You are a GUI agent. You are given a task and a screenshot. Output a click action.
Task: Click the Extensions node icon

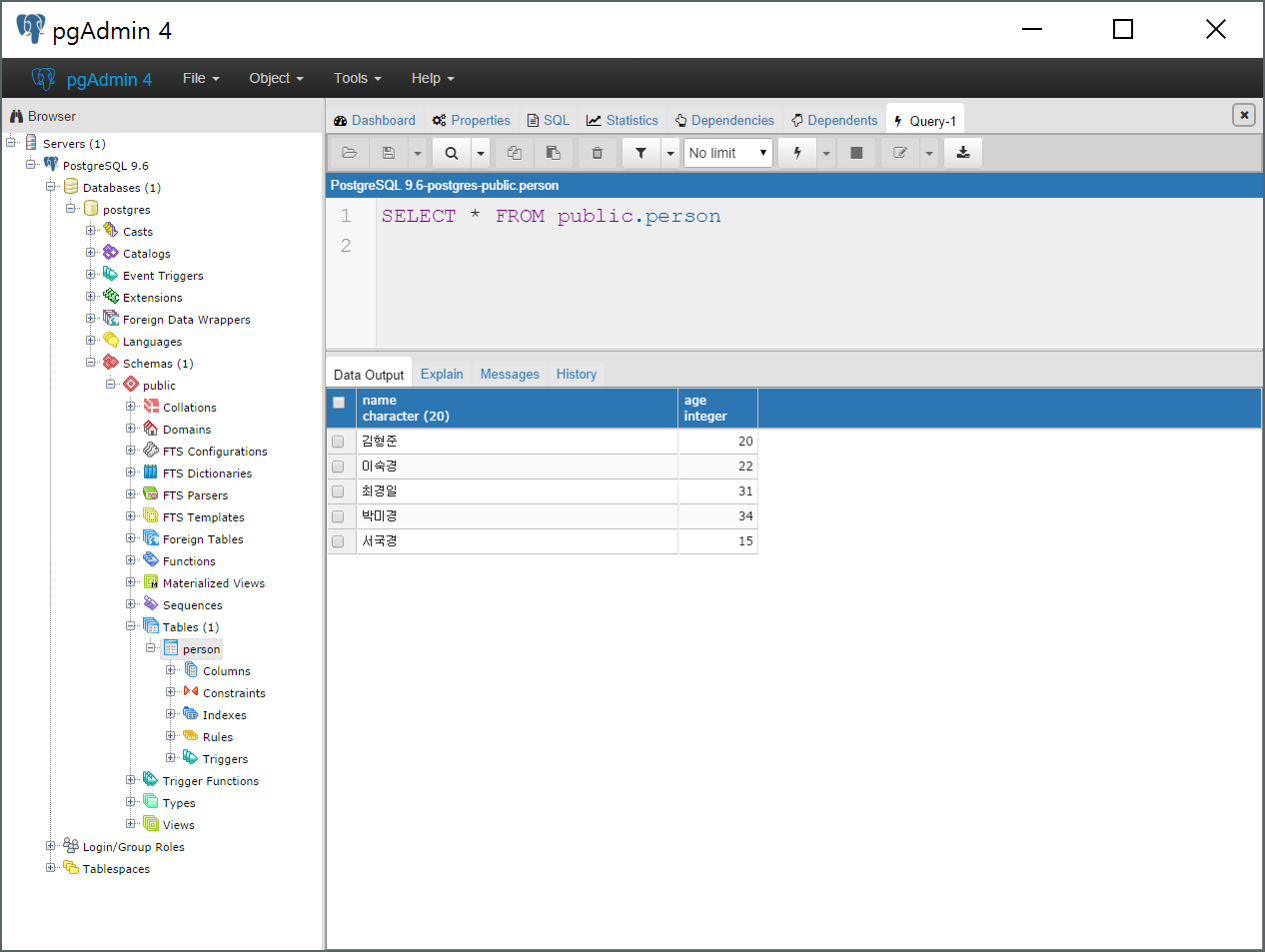coord(110,297)
